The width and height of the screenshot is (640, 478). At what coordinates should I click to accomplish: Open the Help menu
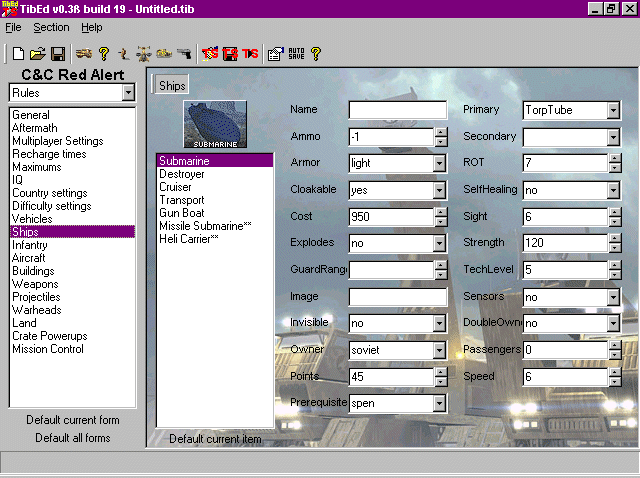(91, 28)
